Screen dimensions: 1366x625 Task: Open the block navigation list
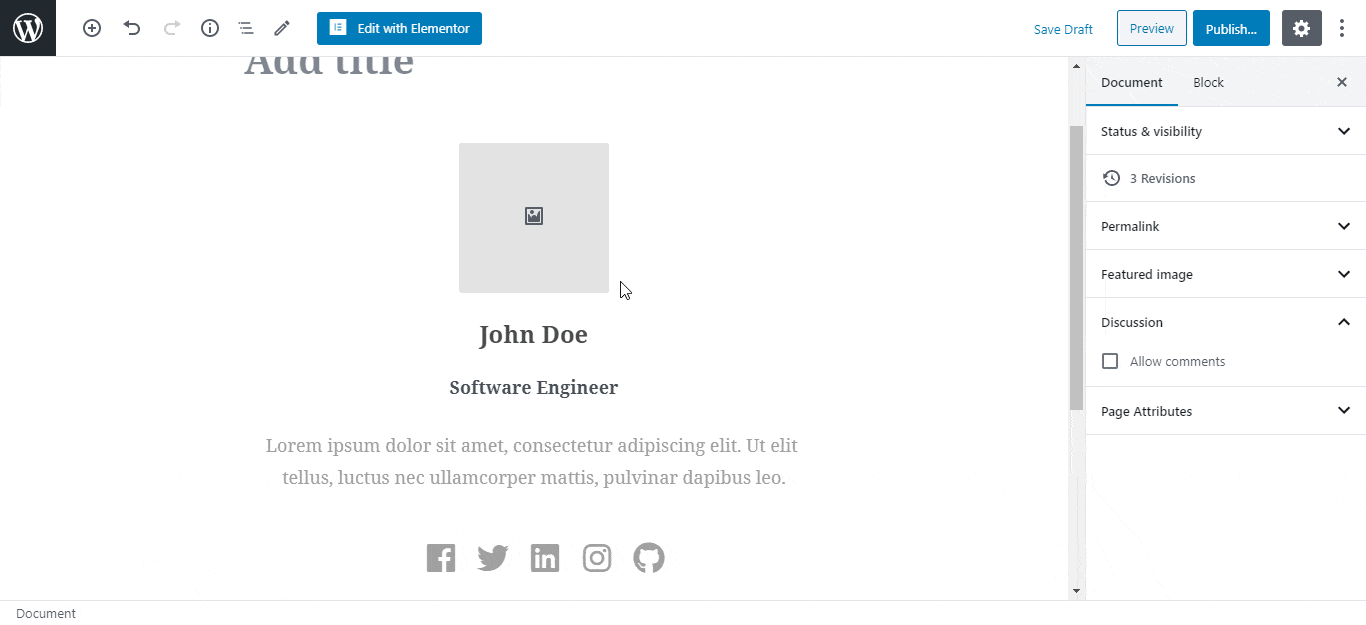(246, 28)
